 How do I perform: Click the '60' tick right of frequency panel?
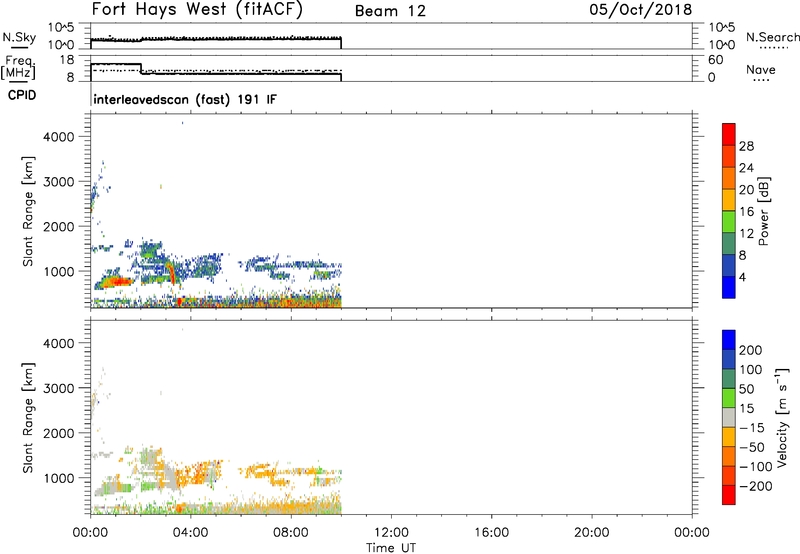(715, 60)
